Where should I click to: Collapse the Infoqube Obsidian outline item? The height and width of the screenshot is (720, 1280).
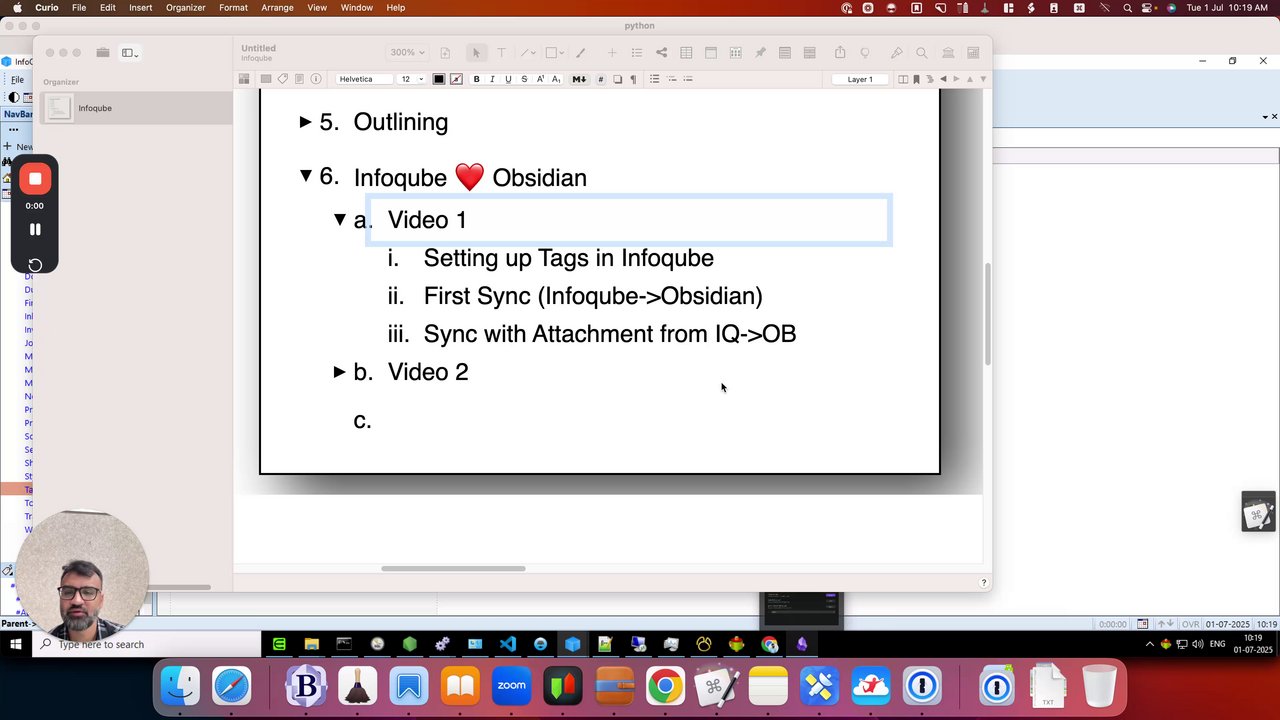[306, 176]
